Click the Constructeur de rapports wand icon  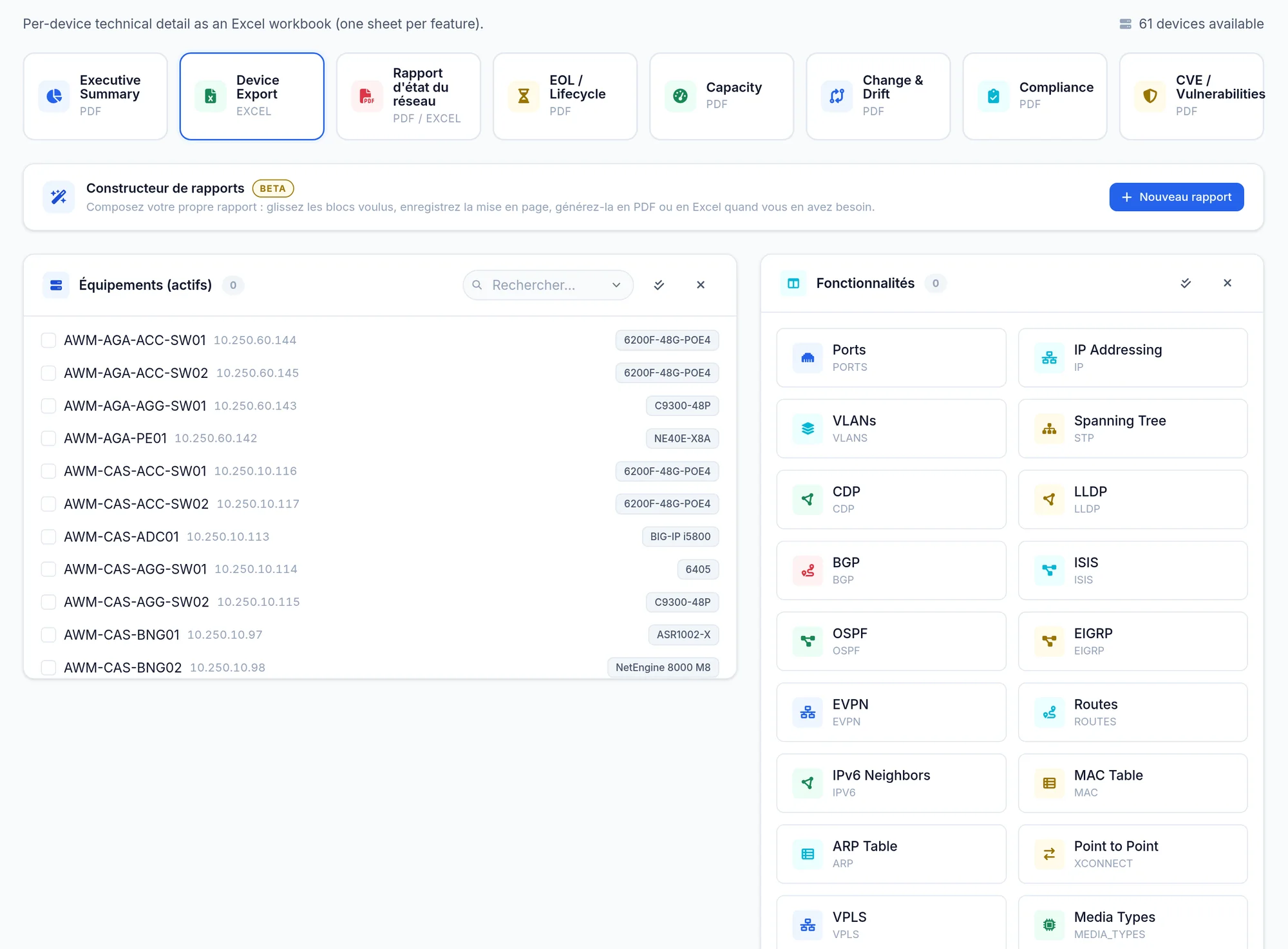[59, 197]
